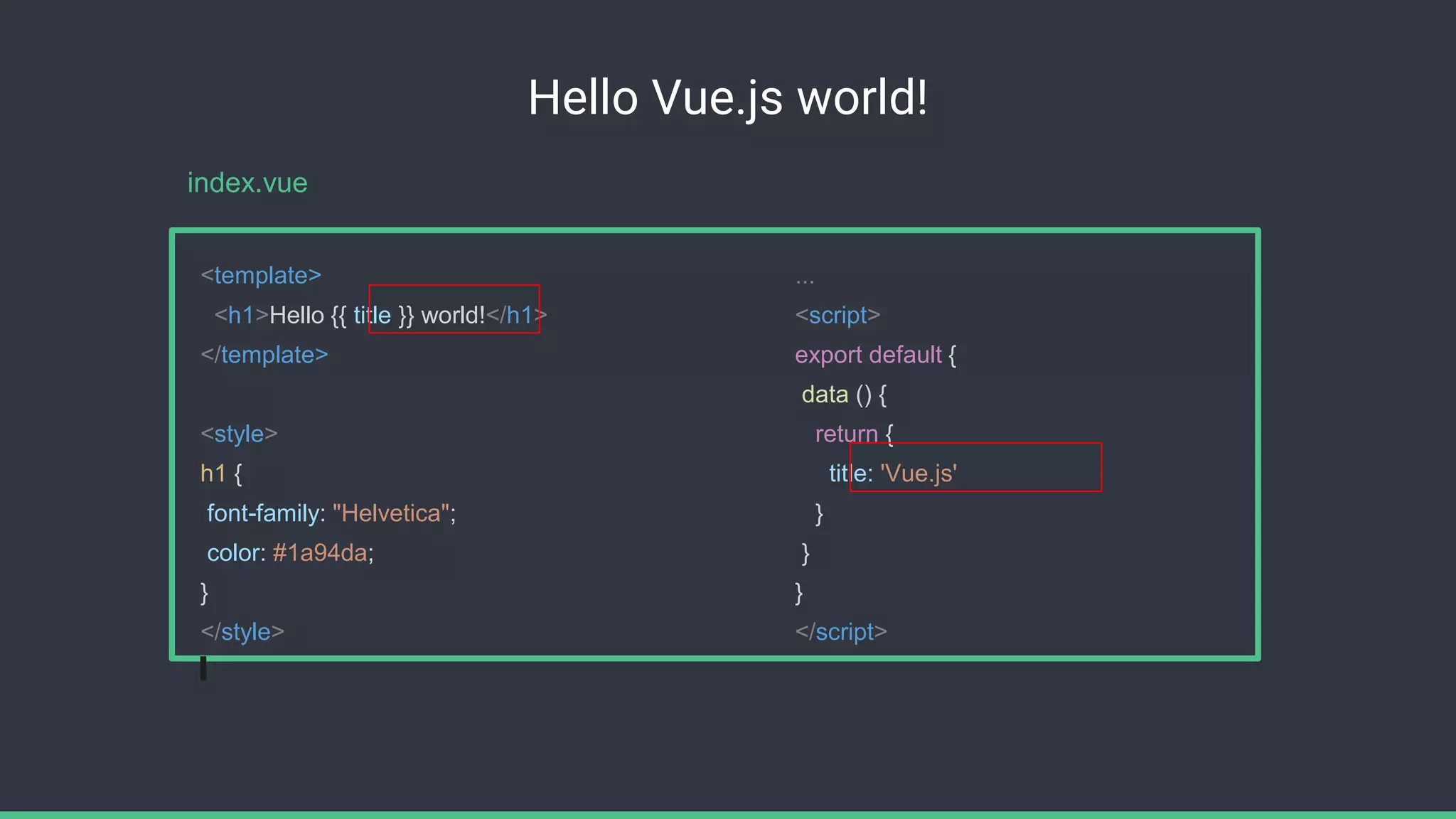This screenshot has width=1456, height=819.
Task: Click the 'font-family: "Helvetica";' line
Action: coord(331,513)
